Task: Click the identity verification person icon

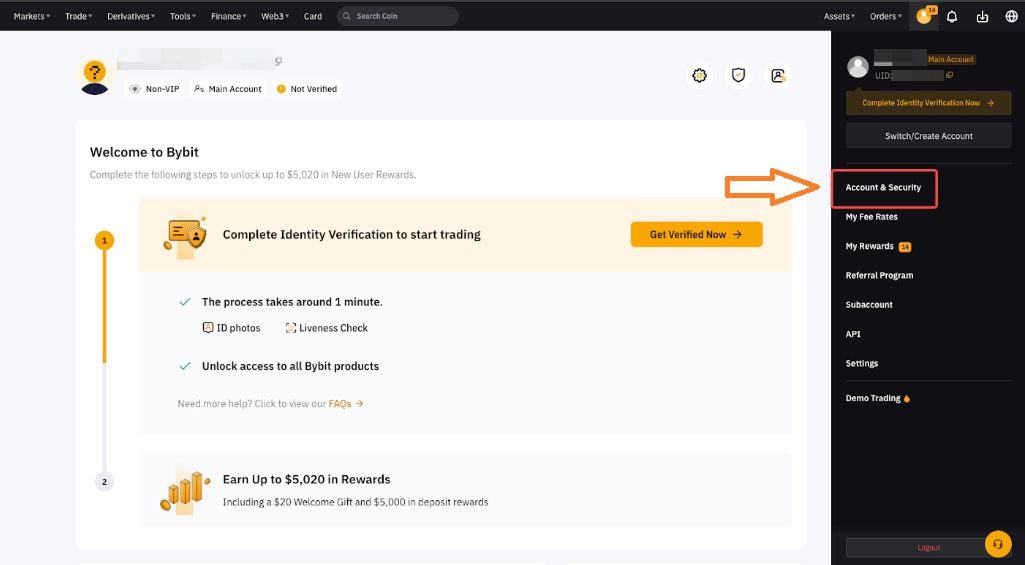Action: 777,76
